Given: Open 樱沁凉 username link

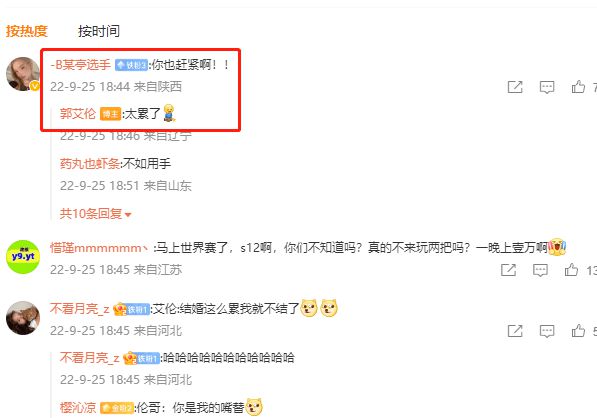Looking at the screenshot, I should 78,408.
